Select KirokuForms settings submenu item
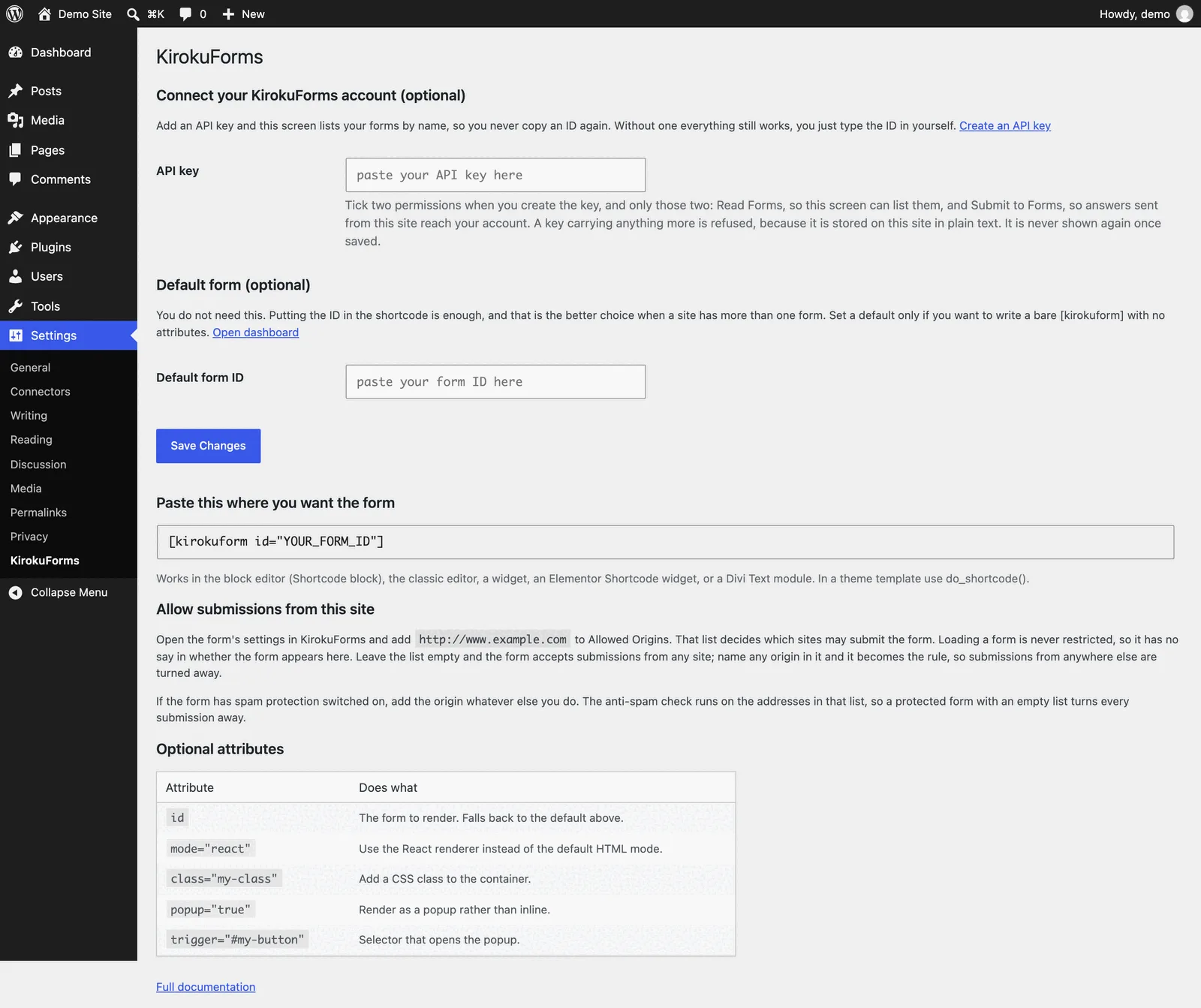This screenshot has width=1201, height=1008. click(45, 561)
